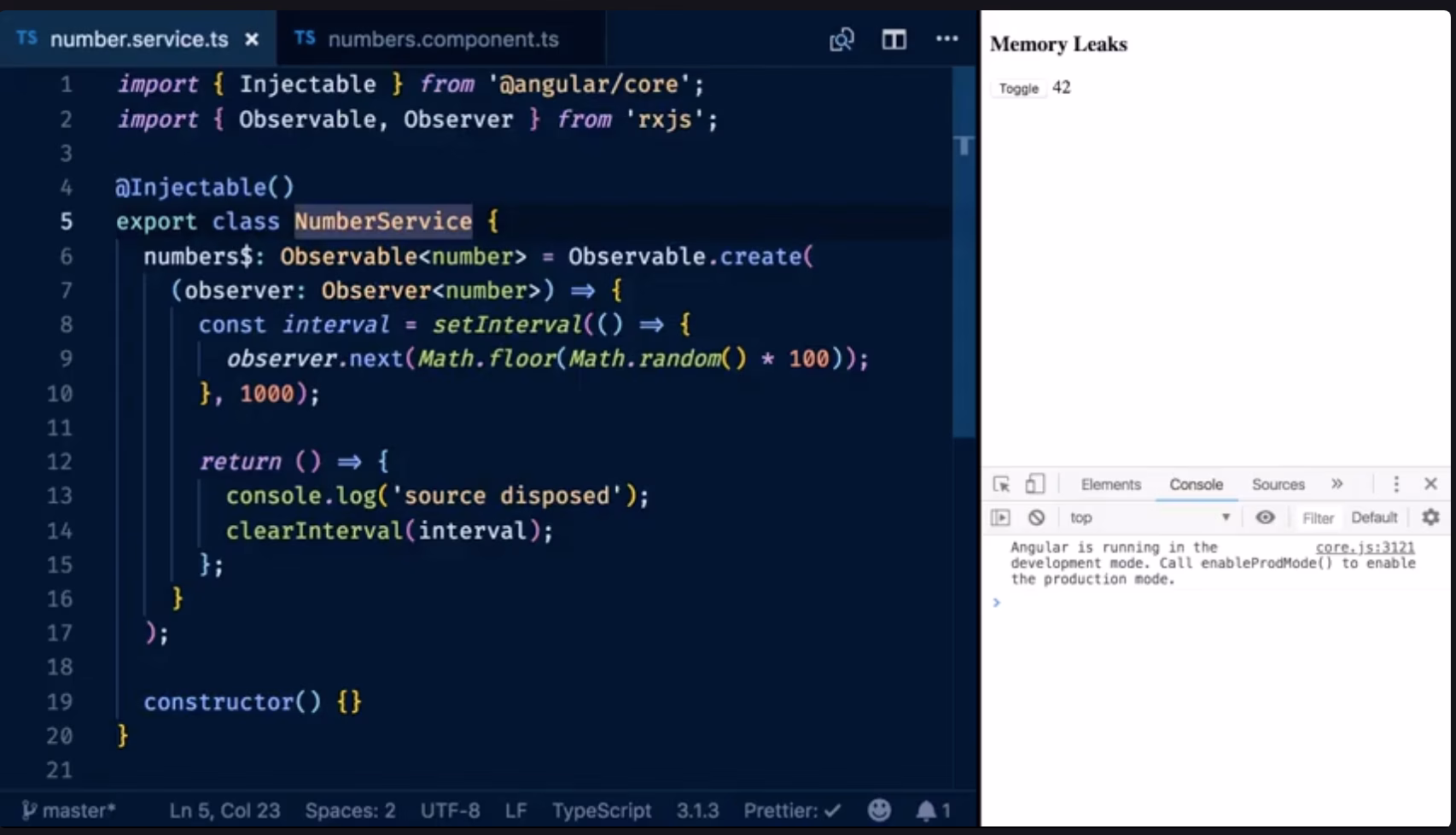Switch to the numbers.component.ts tab

[442, 39]
